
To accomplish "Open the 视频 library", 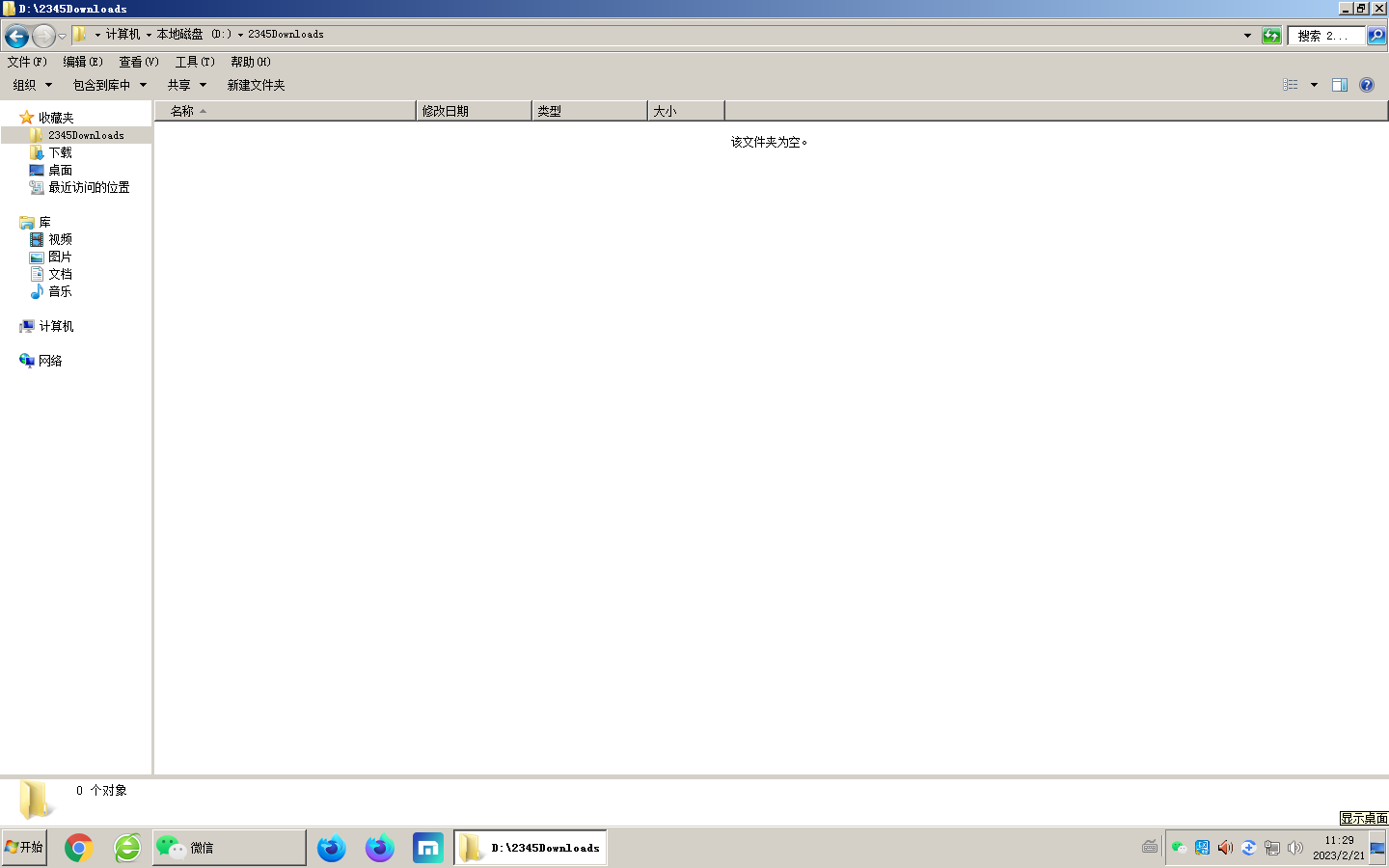I will click(60, 239).
